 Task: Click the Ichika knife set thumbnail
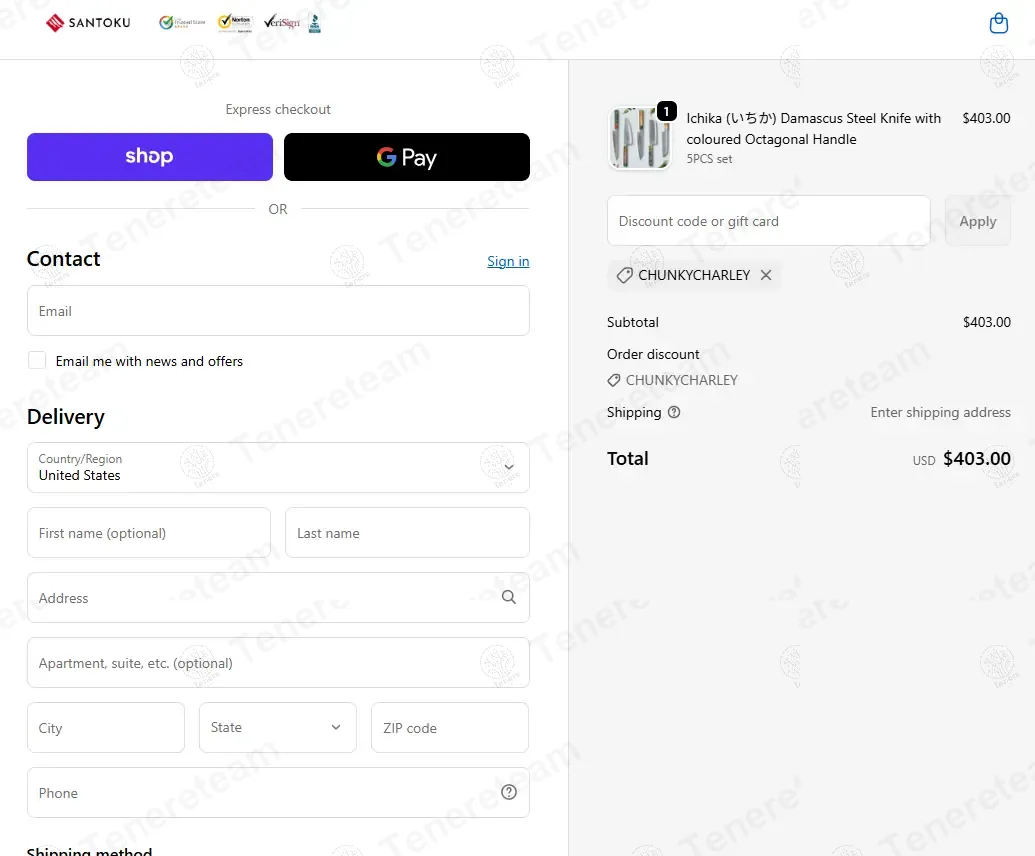639,139
